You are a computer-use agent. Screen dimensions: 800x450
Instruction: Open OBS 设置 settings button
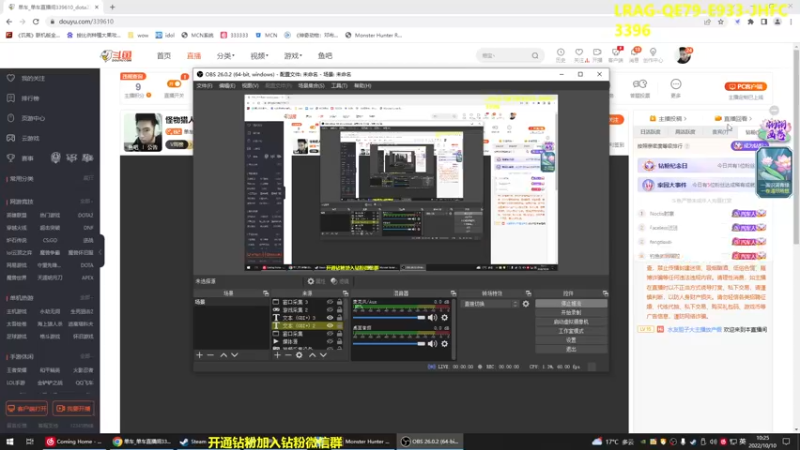pos(571,340)
